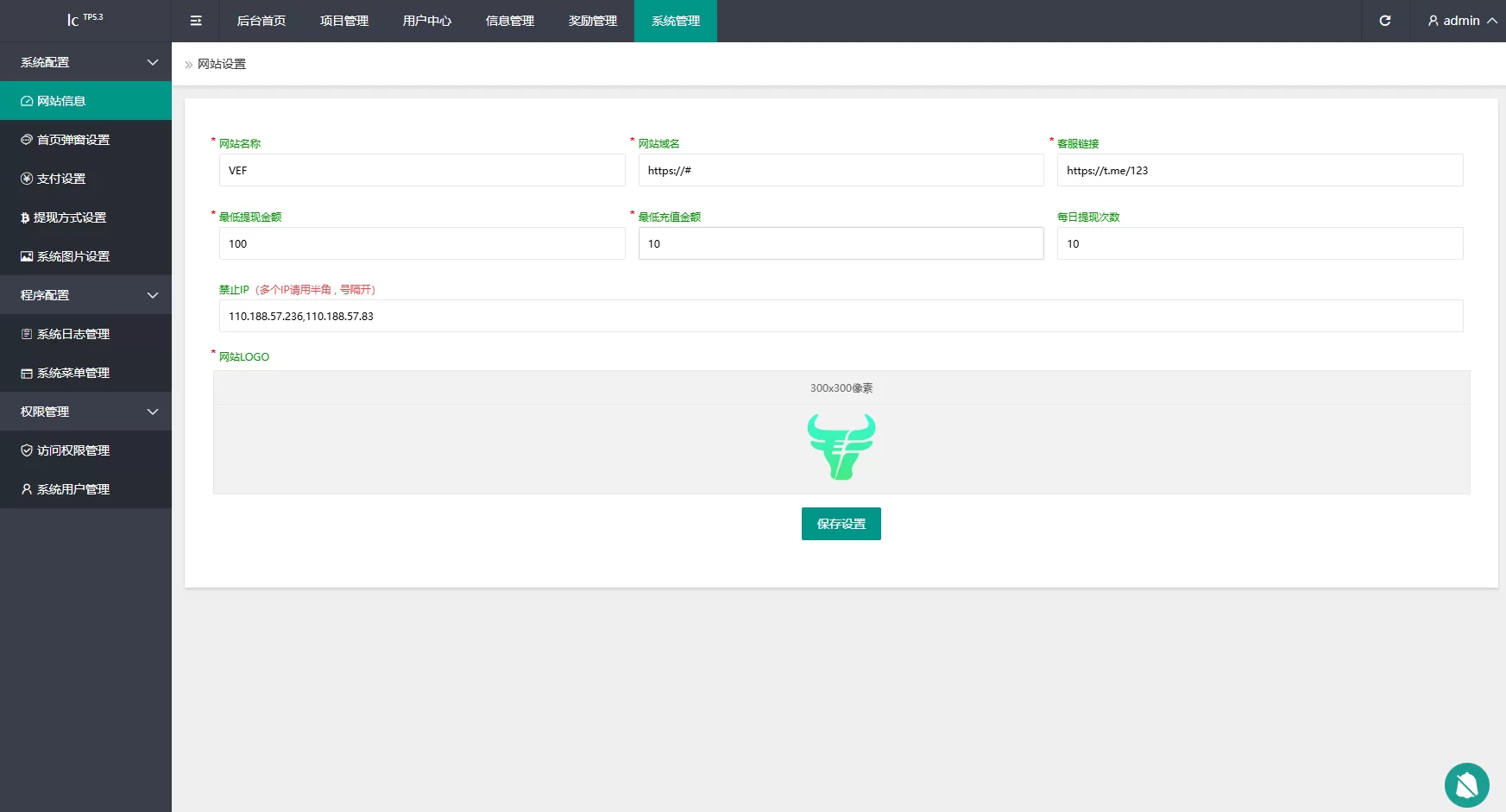Switch to the 用户中心 top menu
Image resolution: width=1506 pixels, height=812 pixels.
[427, 21]
